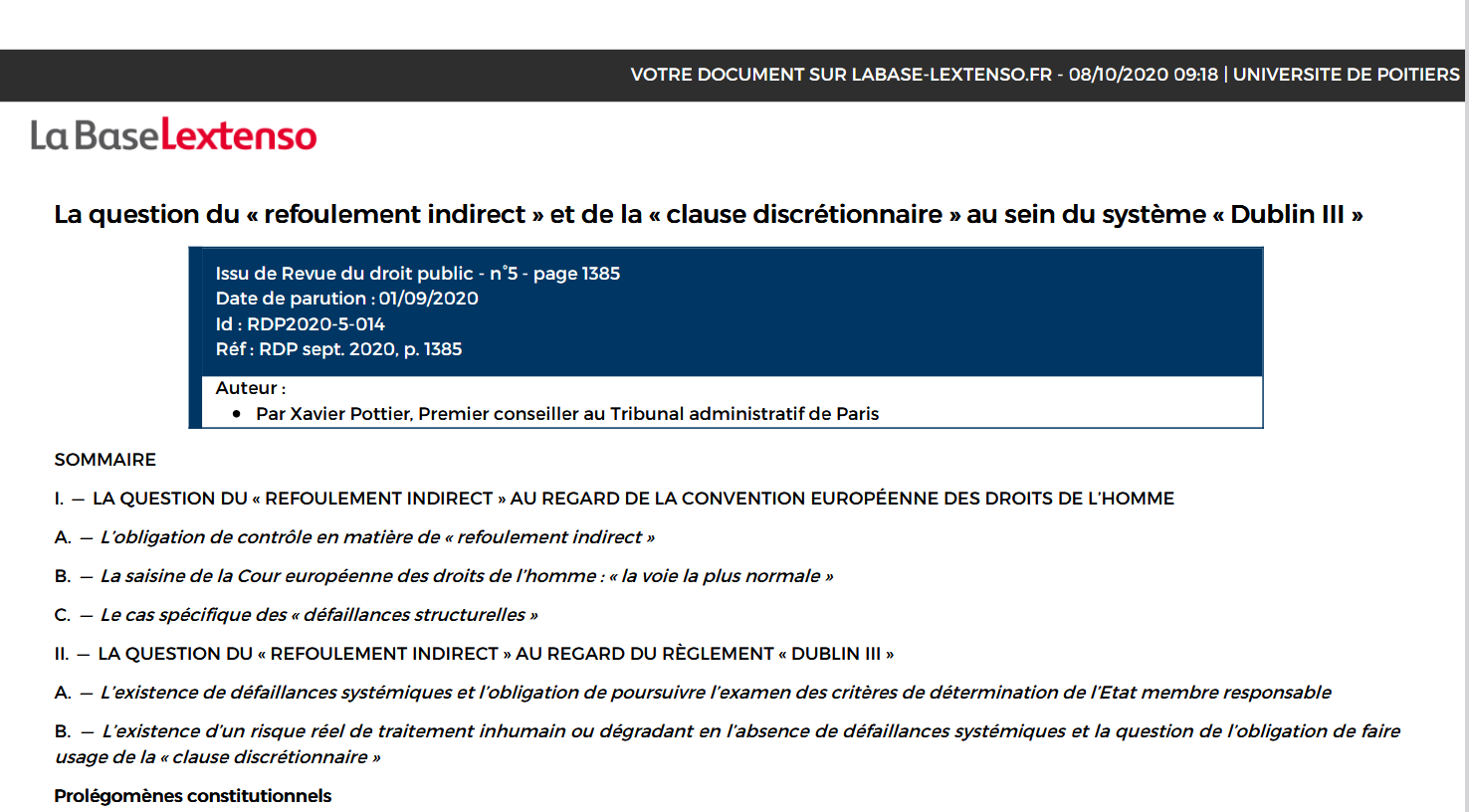
Task: Click item A 'L'obligation de contrôle en matière de refoulement indirect'
Action: pyautogui.click(x=354, y=537)
